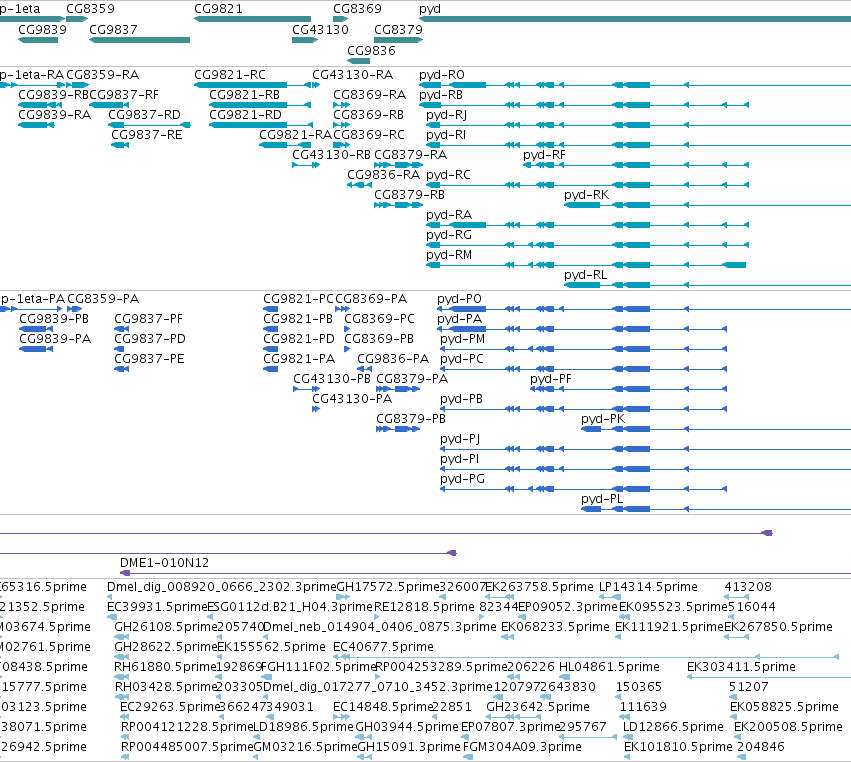Click the pyd-RO transcript label
851x762 pixels.
pos(442,74)
